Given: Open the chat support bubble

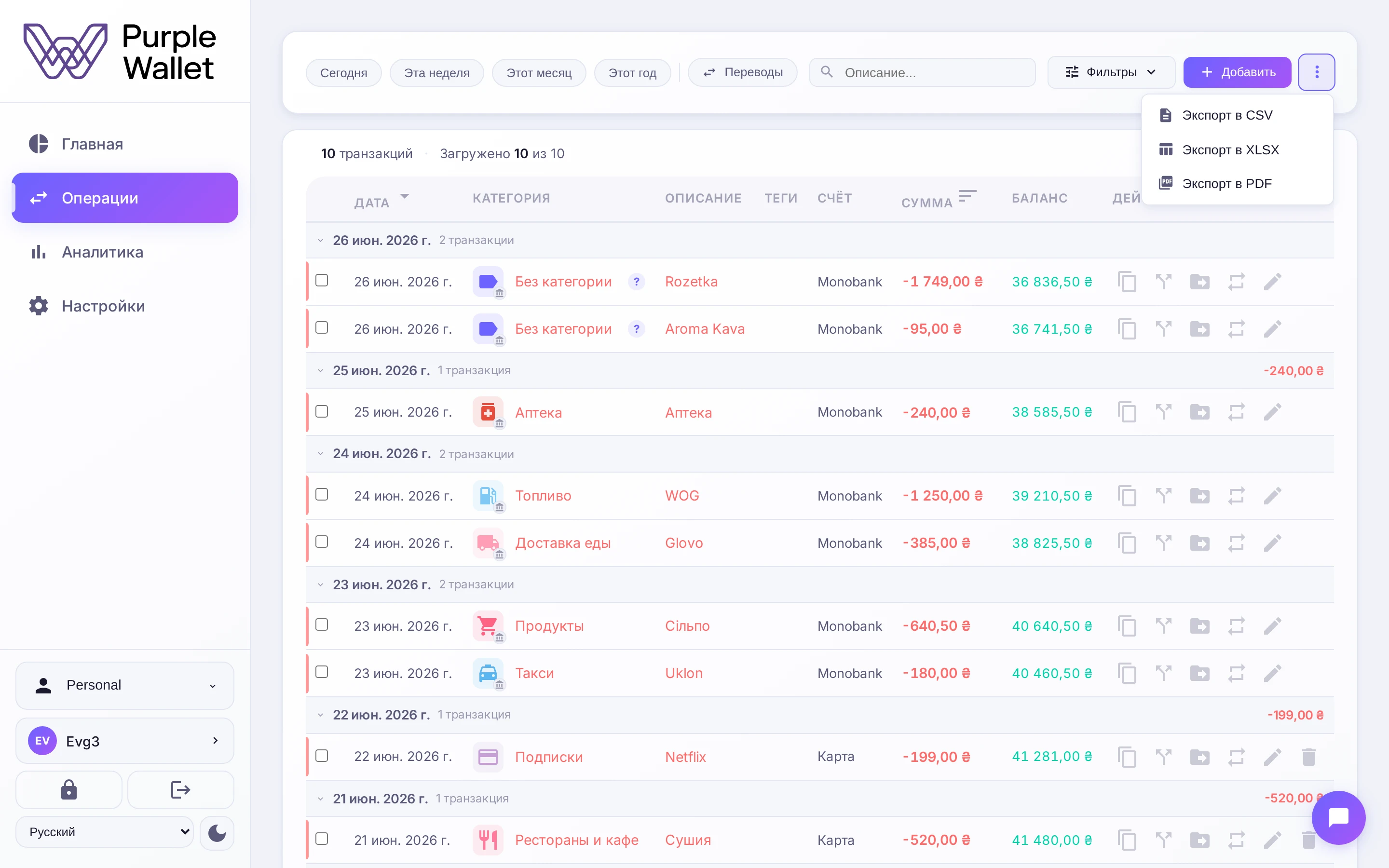Looking at the screenshot, I should pos(1338,817).
